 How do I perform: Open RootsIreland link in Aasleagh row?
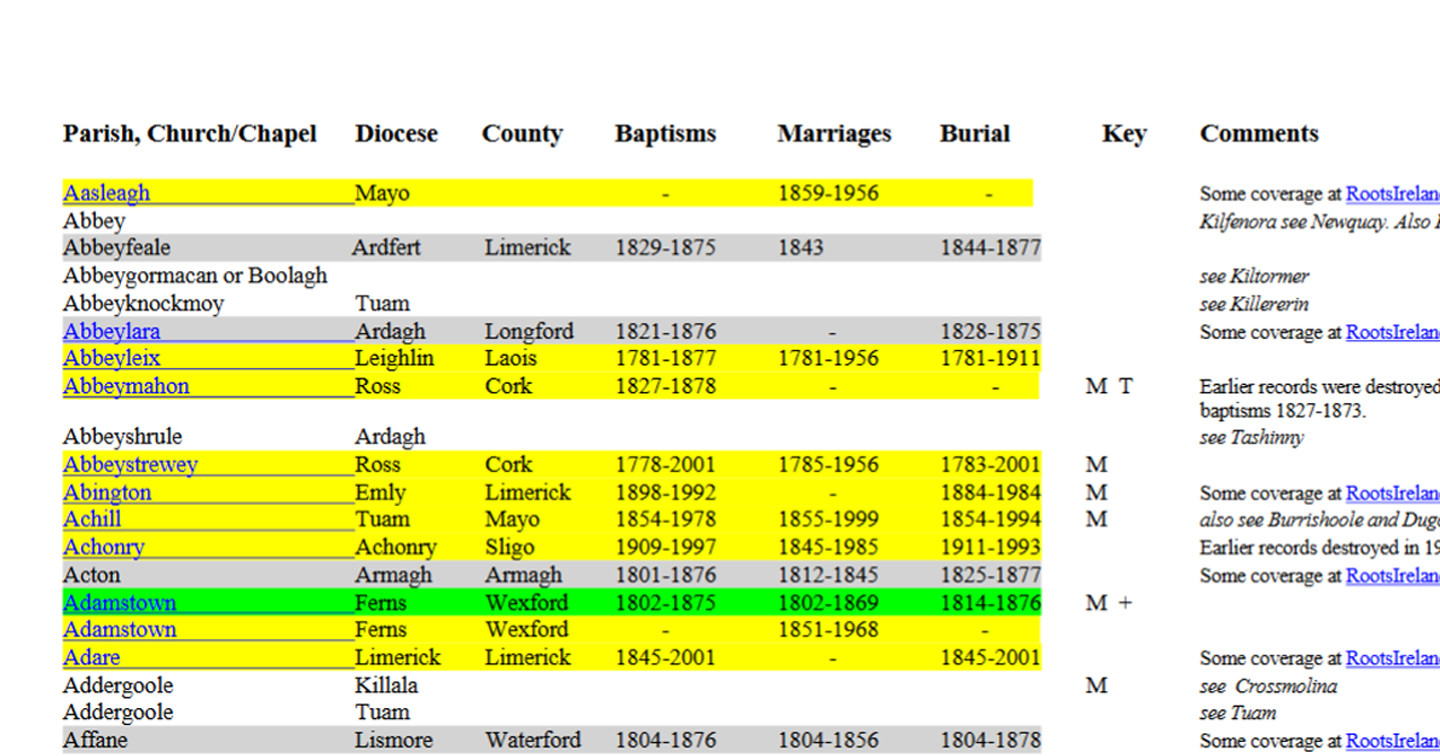(1393, 194)
